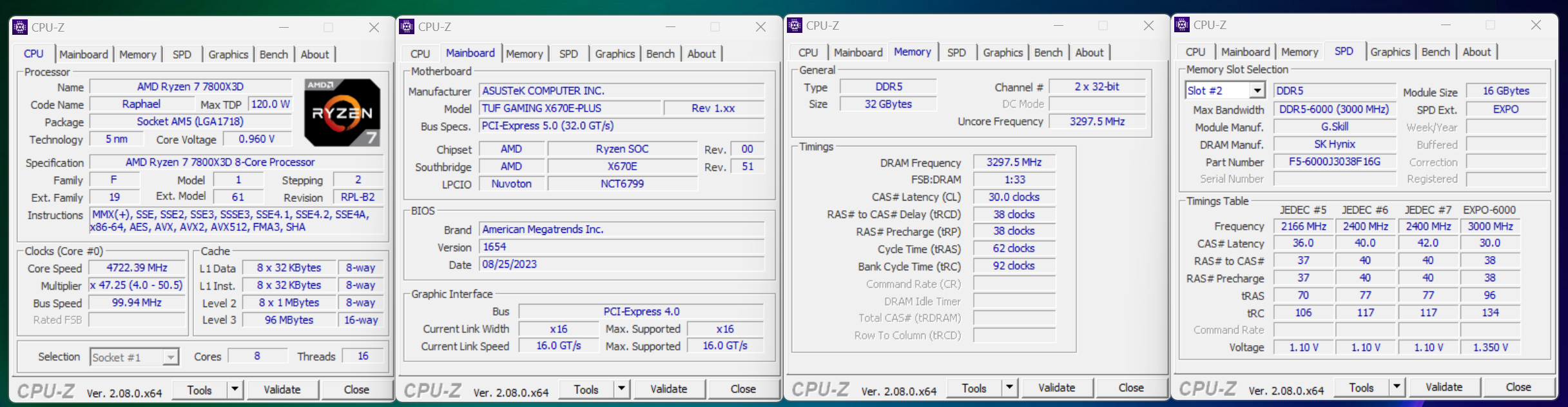Screen dimensions: 1568x407
Task: Click the BIOS date 08/25/2023
Action: coord(622,264)
